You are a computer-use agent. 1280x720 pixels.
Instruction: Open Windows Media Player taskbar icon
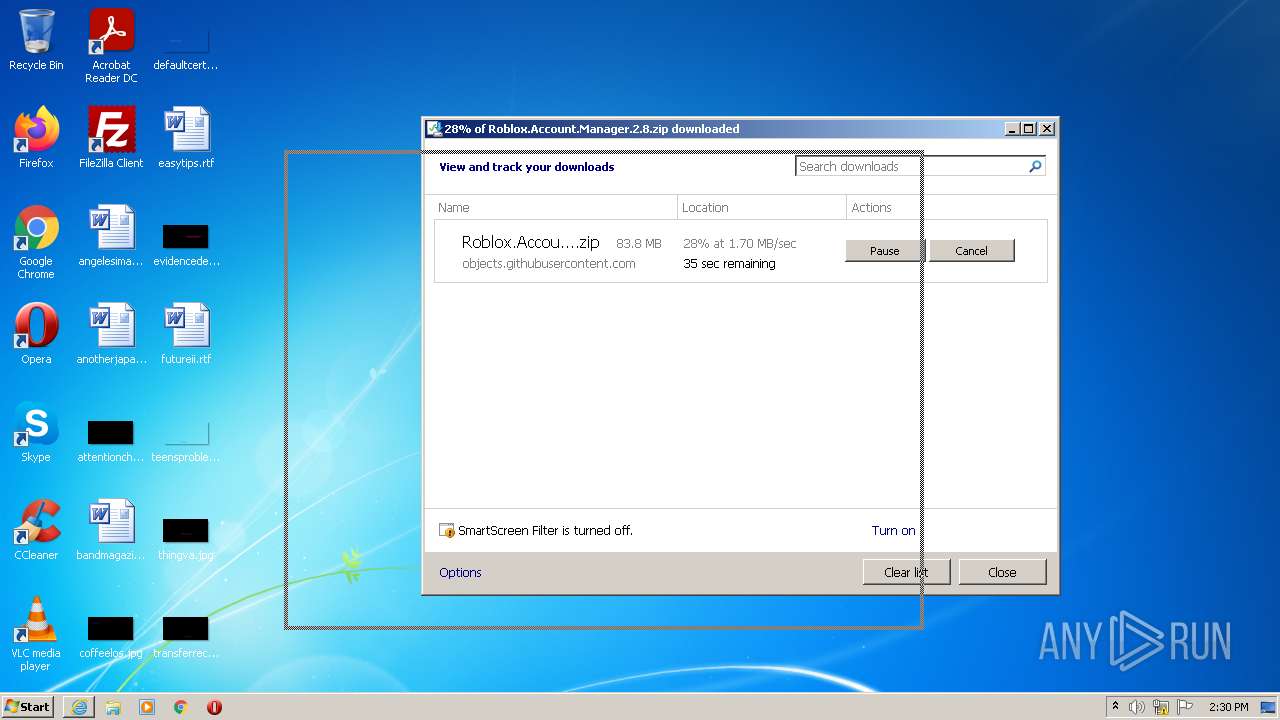click(x=147, y=707)
